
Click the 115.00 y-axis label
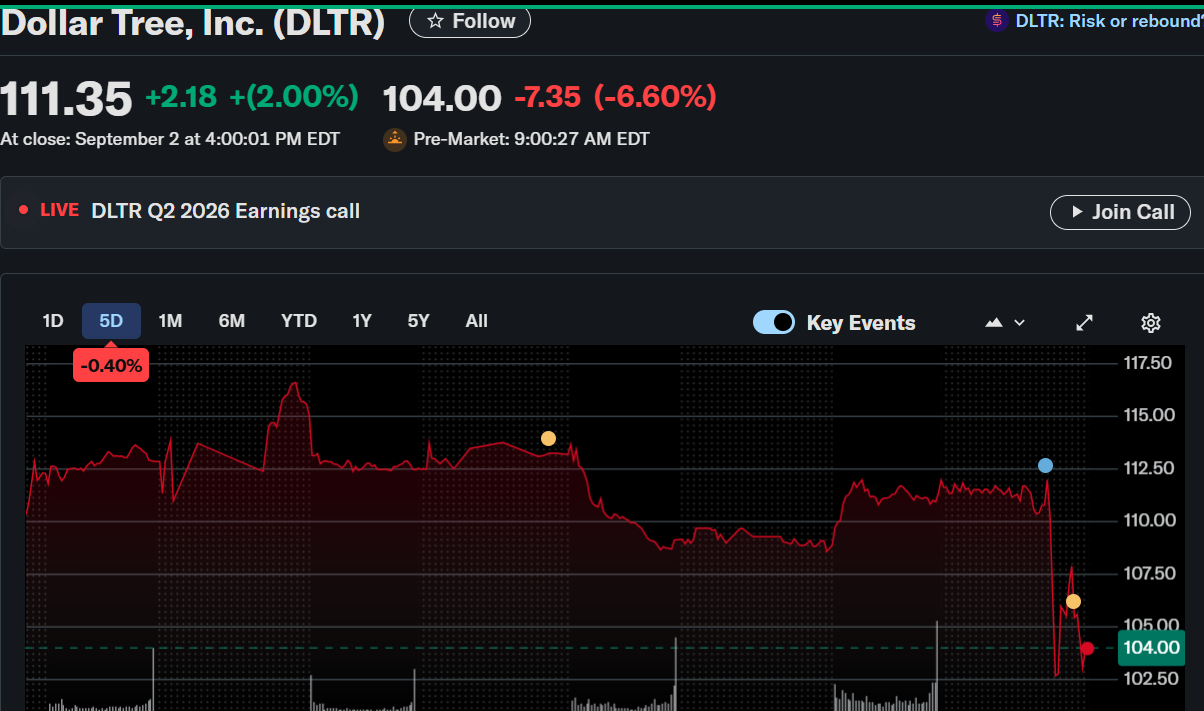click(1148, 415)
